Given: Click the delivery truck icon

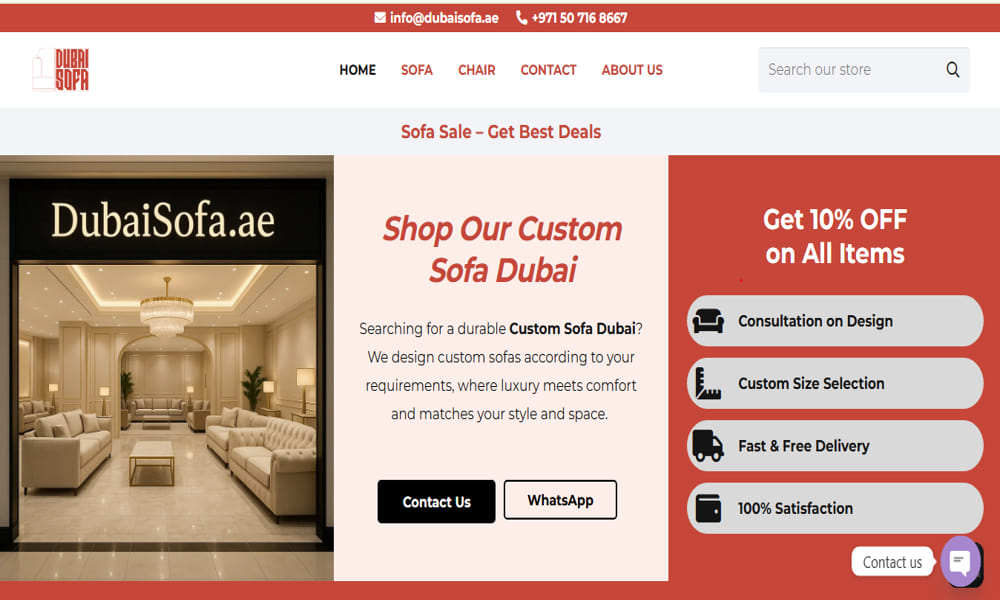Looking at the screenshot, I should 708,446.
